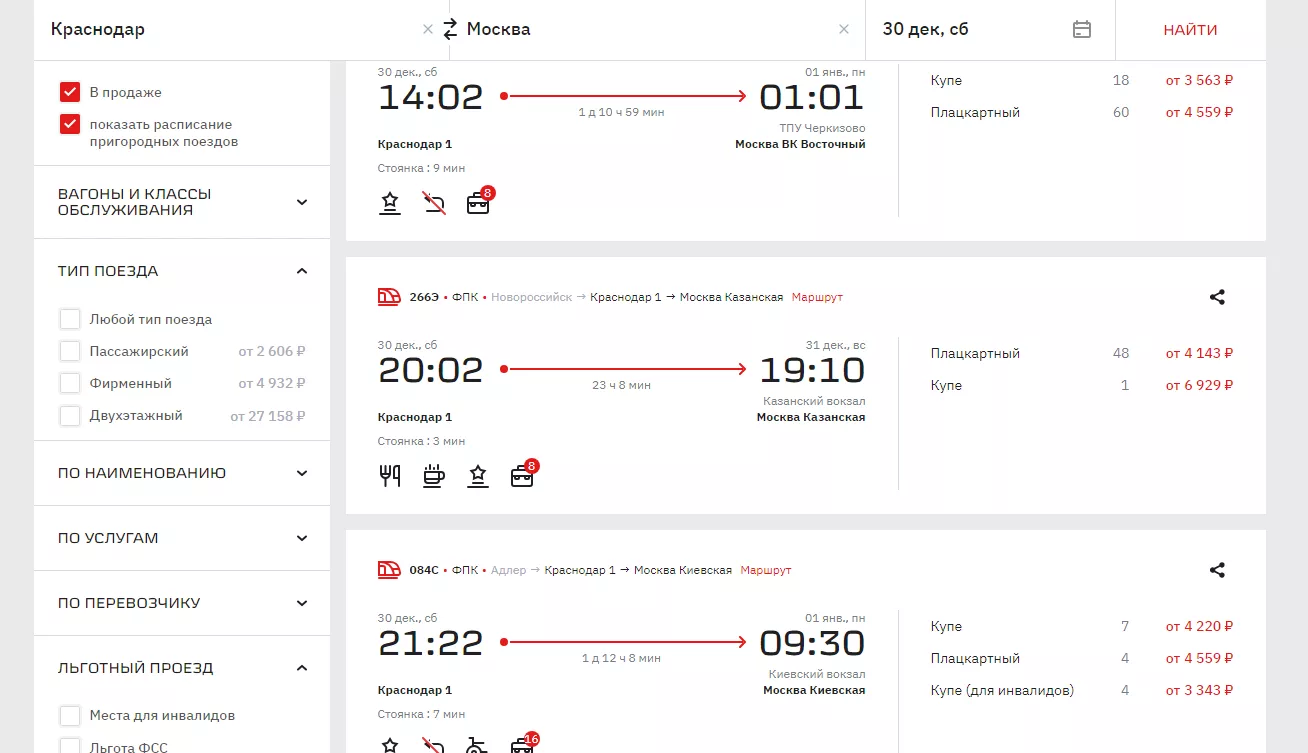
Task: Expand "Вагоны и классы обслуживания" section
Action: point(302,202)
